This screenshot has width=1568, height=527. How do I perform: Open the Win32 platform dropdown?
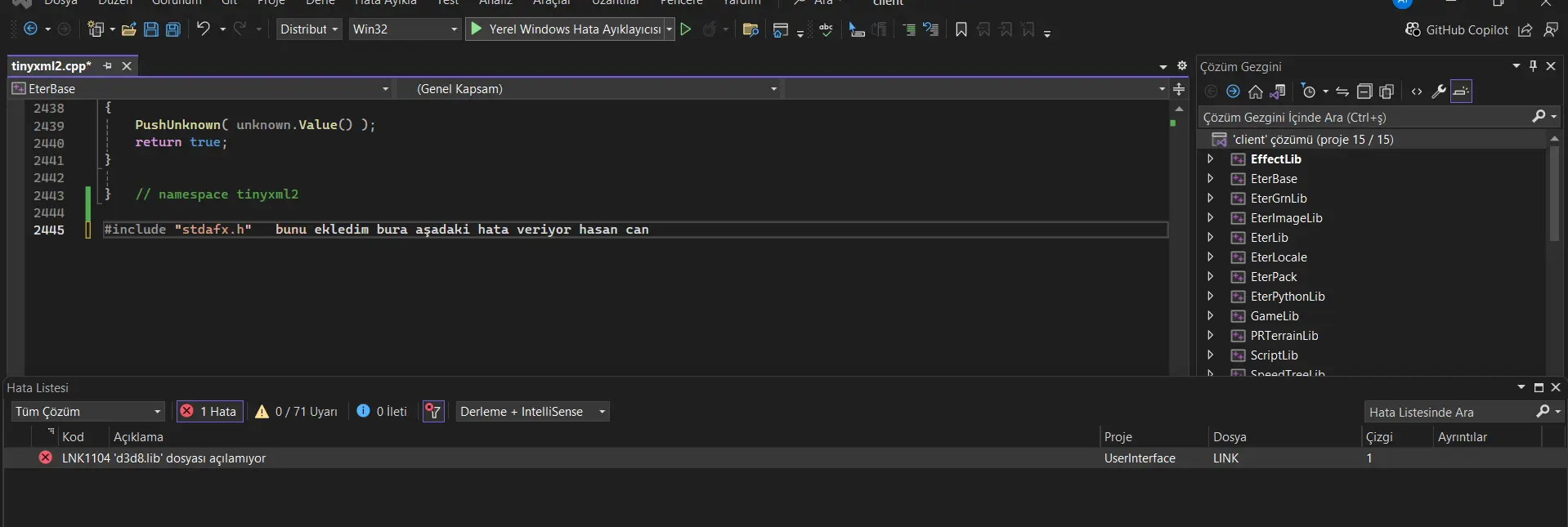(405, 29)
